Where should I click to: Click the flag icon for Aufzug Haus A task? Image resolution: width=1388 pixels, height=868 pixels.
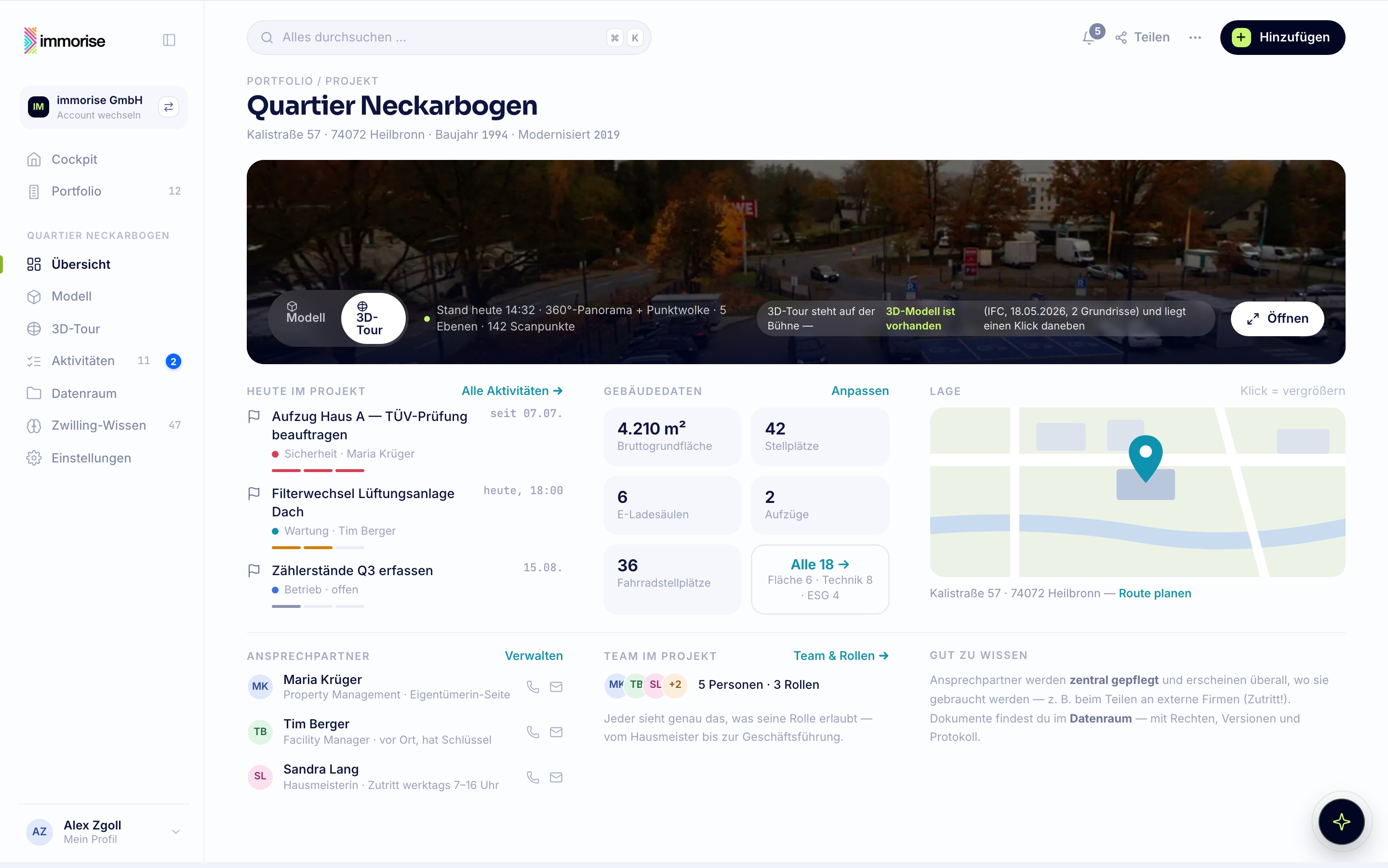tap(254, 416)
